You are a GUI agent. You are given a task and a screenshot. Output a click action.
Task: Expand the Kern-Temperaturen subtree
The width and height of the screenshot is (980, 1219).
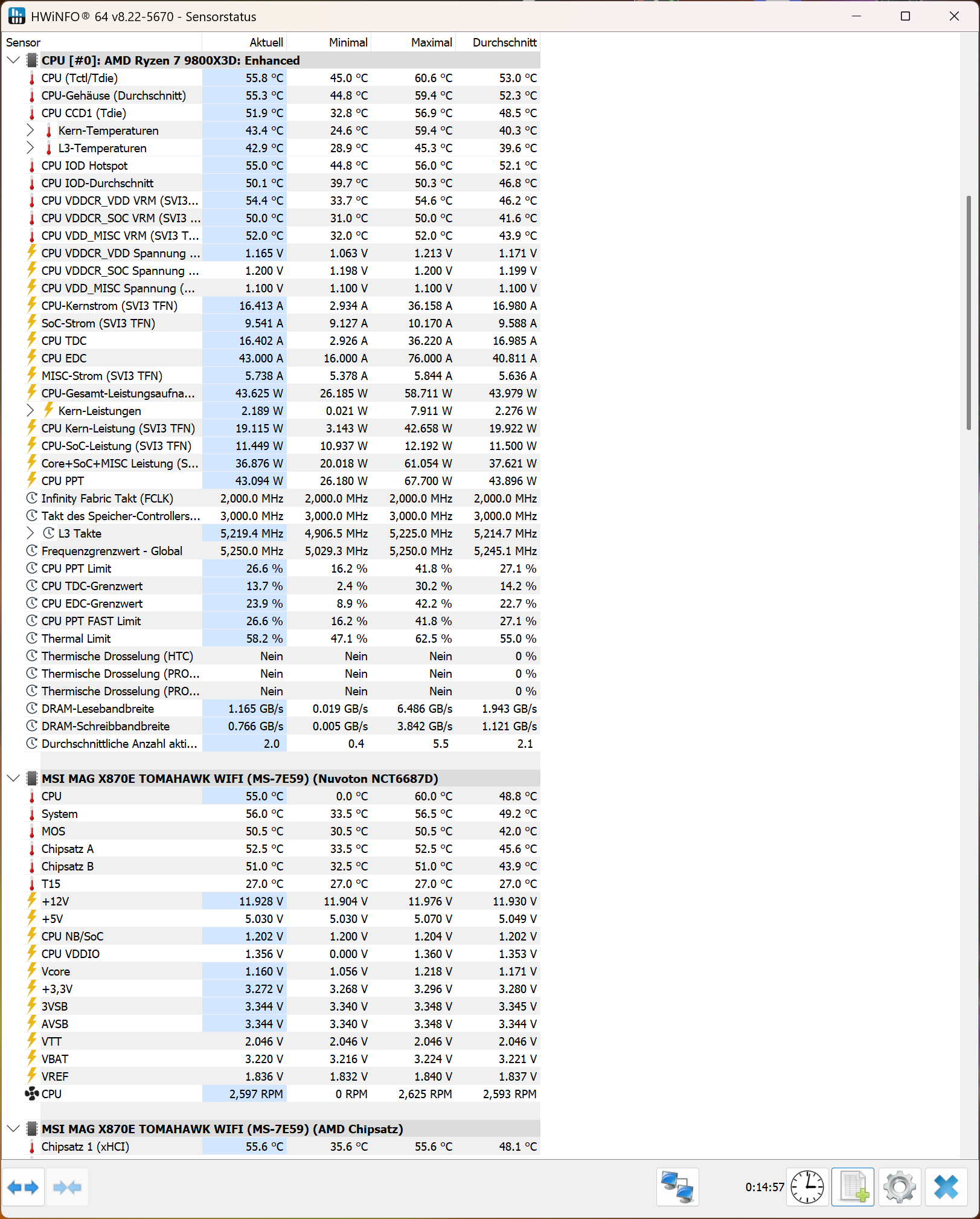pos(30,130)
